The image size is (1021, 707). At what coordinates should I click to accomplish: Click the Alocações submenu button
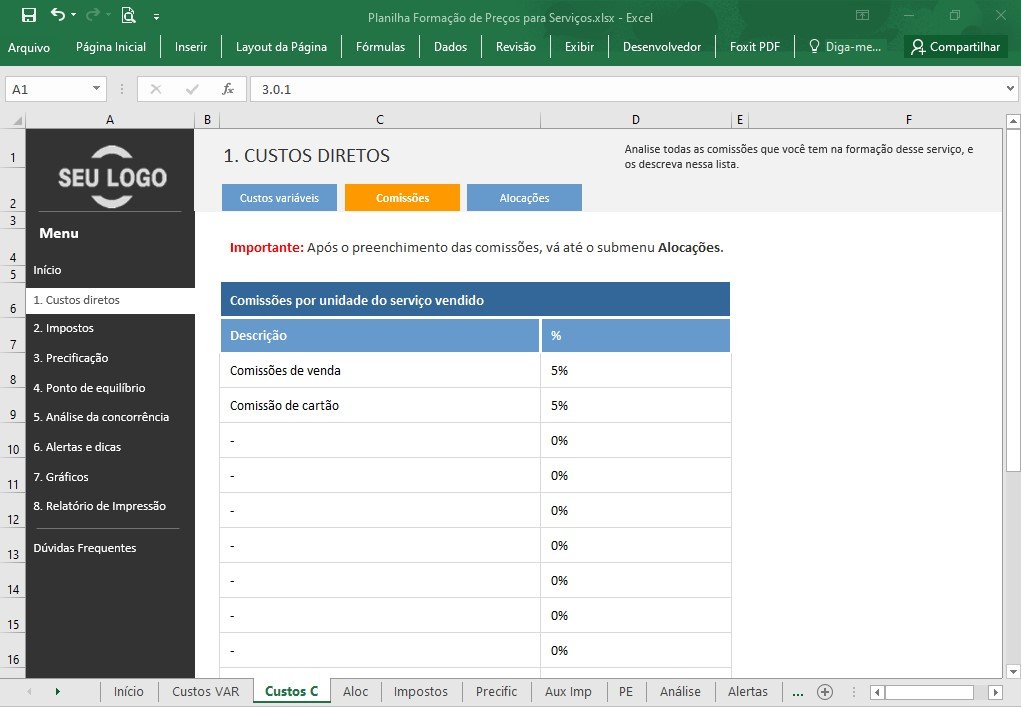point(524,198)
